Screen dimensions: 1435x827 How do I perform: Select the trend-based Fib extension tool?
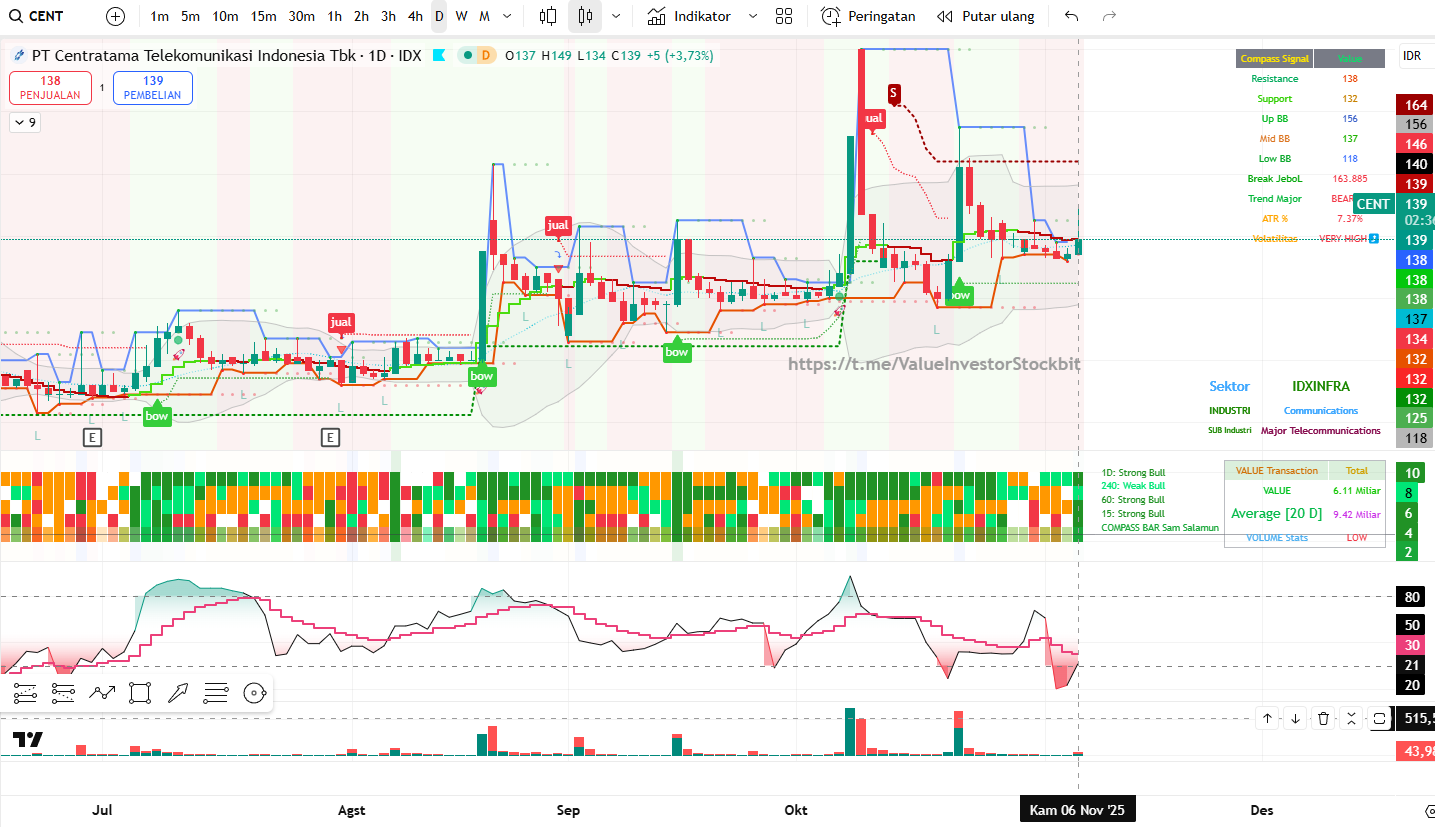click(x=63, y=692)
